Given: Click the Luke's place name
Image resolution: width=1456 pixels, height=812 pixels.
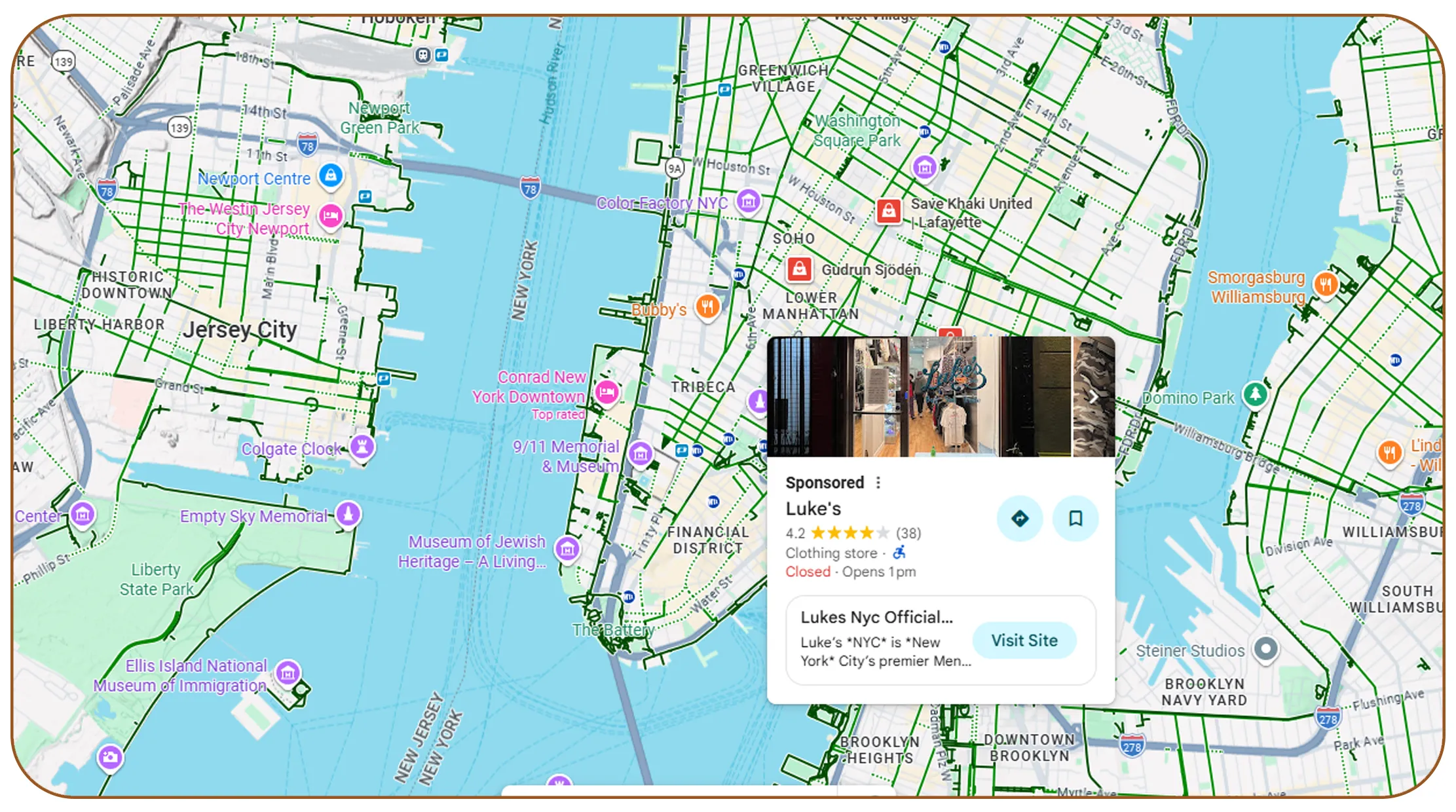Looking at the screenshot, I should [x=813, y=509].
